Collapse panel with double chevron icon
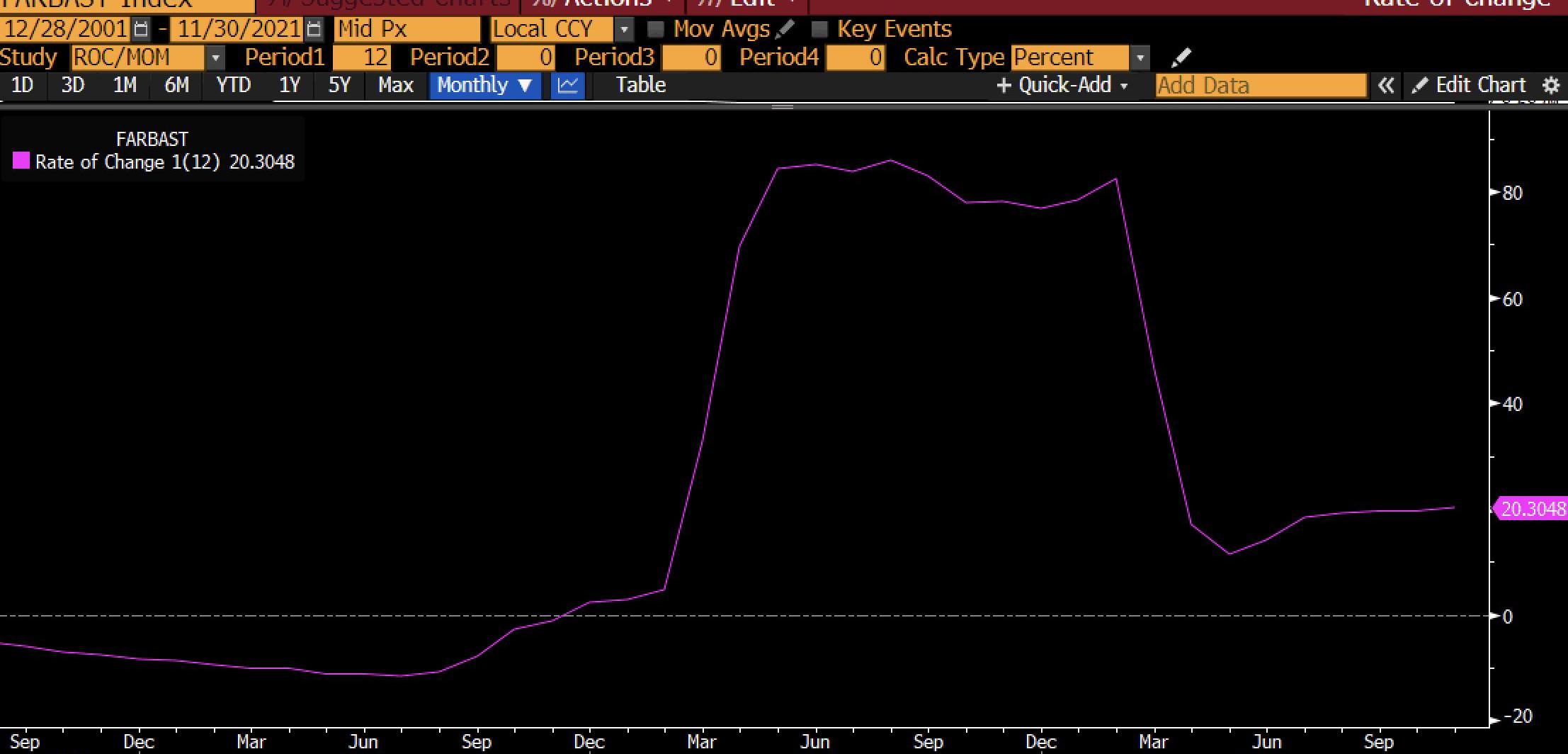 pyautogui.click(x=1385, y=86)
